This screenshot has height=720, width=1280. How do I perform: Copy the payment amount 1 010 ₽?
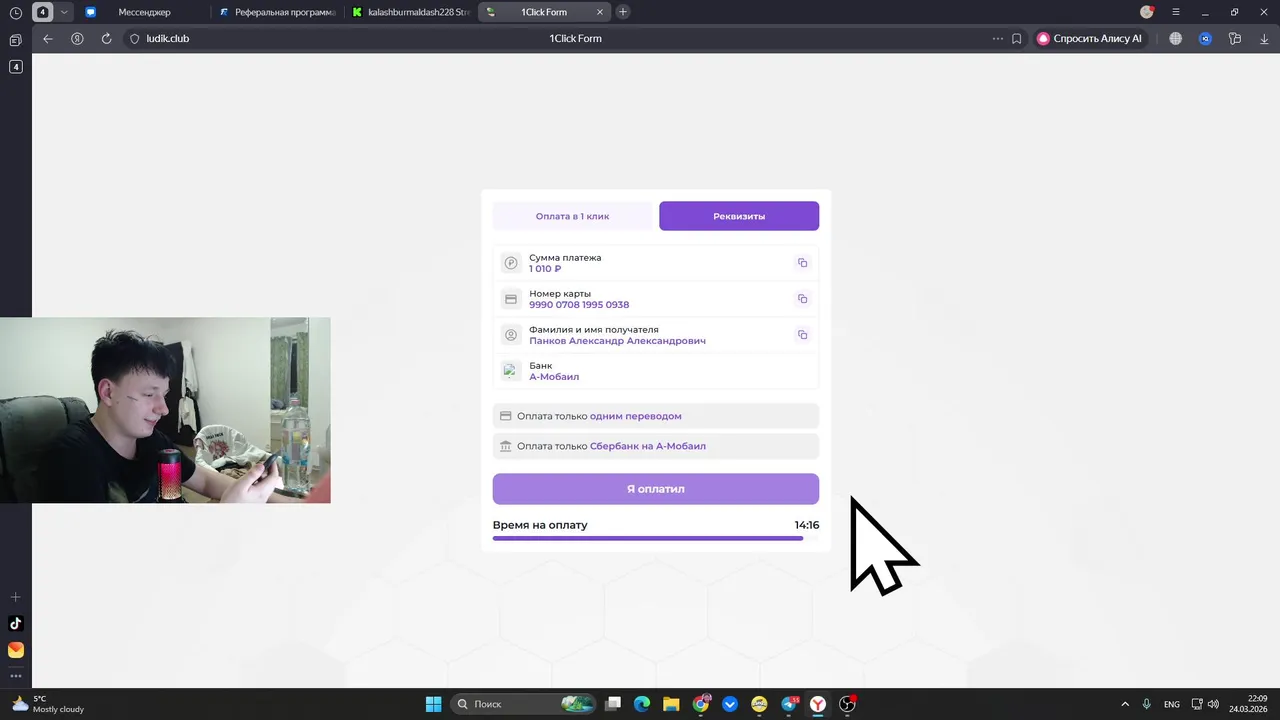(x=802, y=263)
